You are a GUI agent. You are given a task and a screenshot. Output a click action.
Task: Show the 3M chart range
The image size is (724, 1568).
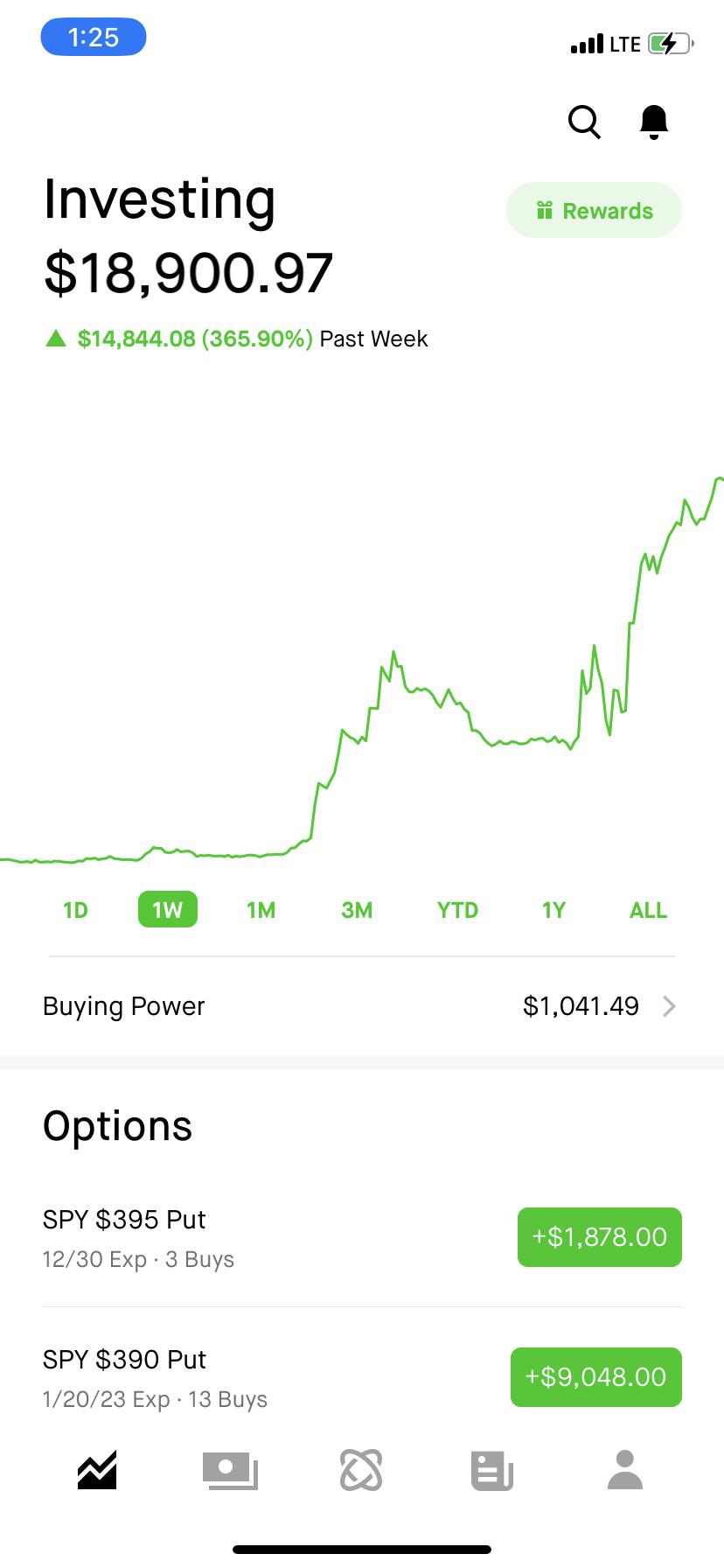(357, 910)
